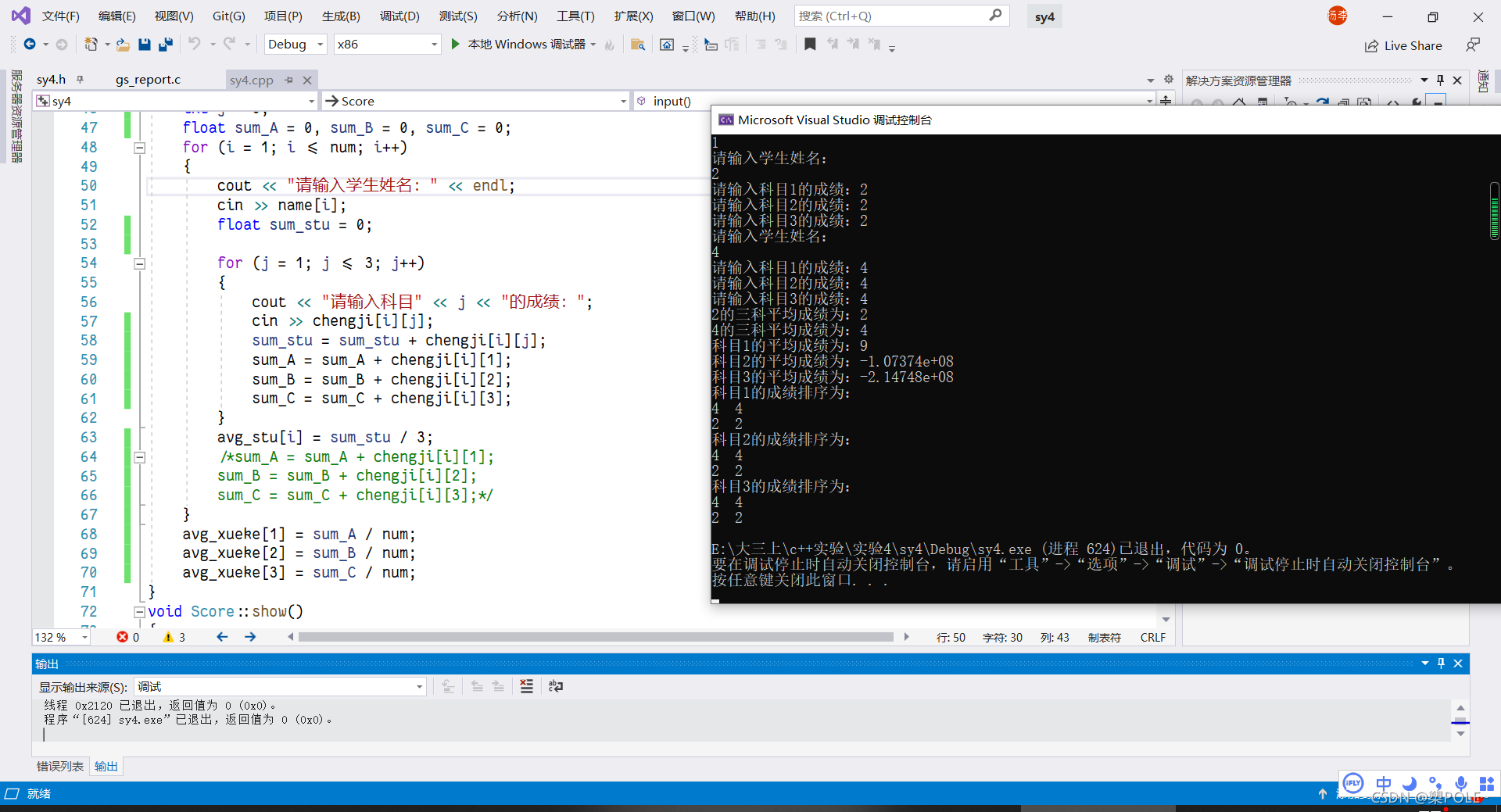Click the navigate backward arrow in toolbar

coord(30,45)
